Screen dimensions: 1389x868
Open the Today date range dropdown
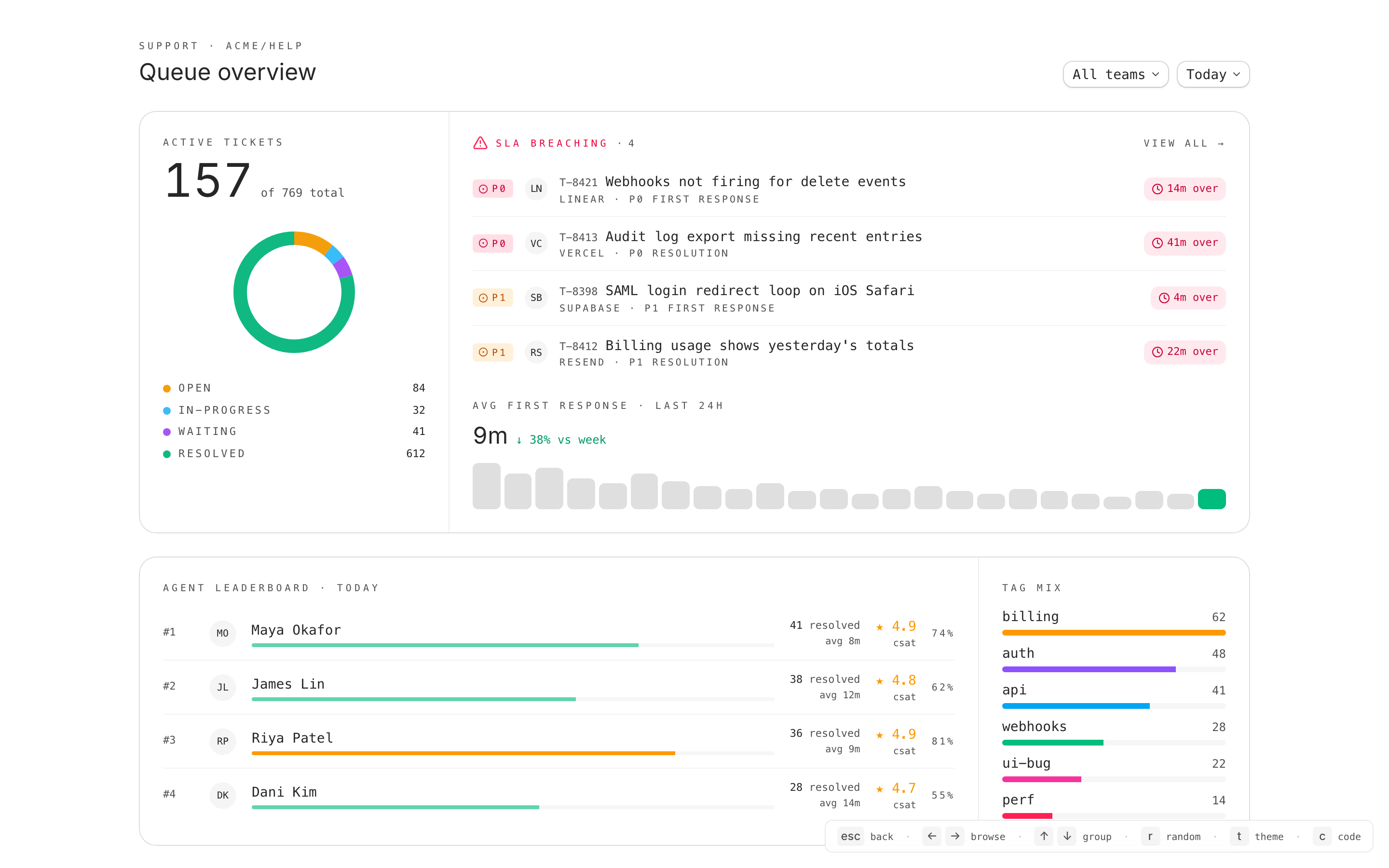coord(1212,75)
